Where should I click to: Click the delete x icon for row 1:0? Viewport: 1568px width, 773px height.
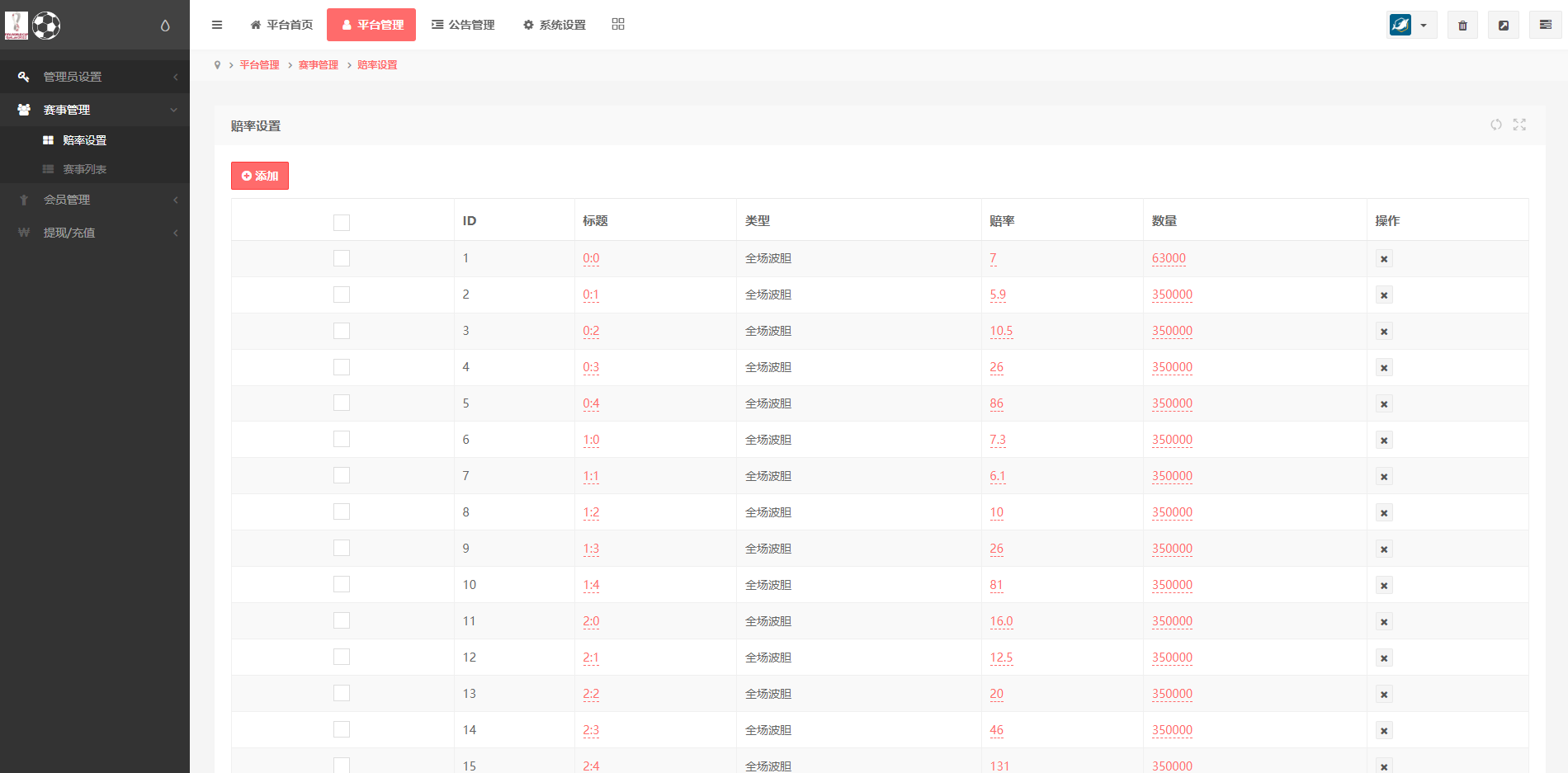[x=1384, y=441]
